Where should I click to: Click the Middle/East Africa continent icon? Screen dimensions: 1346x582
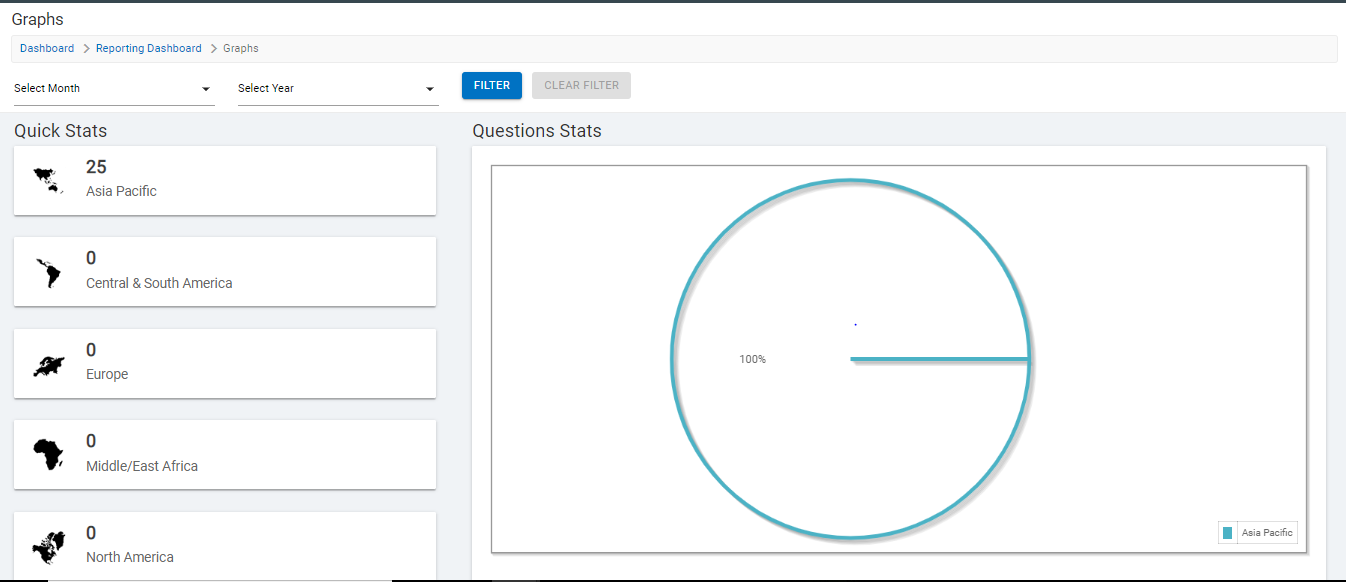[x=48, y=455]
